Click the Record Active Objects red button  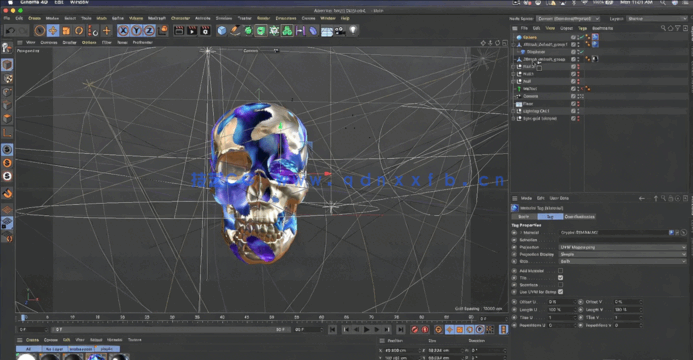(x=415, y=330)
